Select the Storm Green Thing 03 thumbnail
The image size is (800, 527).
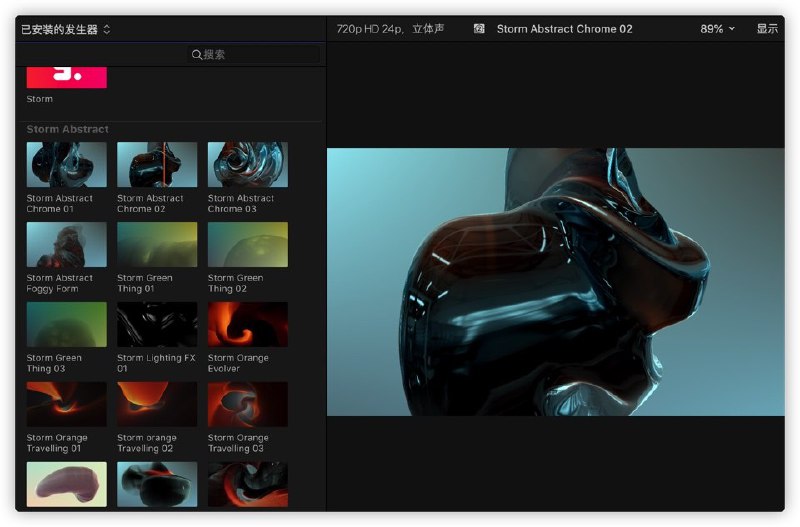click(66, 325)
